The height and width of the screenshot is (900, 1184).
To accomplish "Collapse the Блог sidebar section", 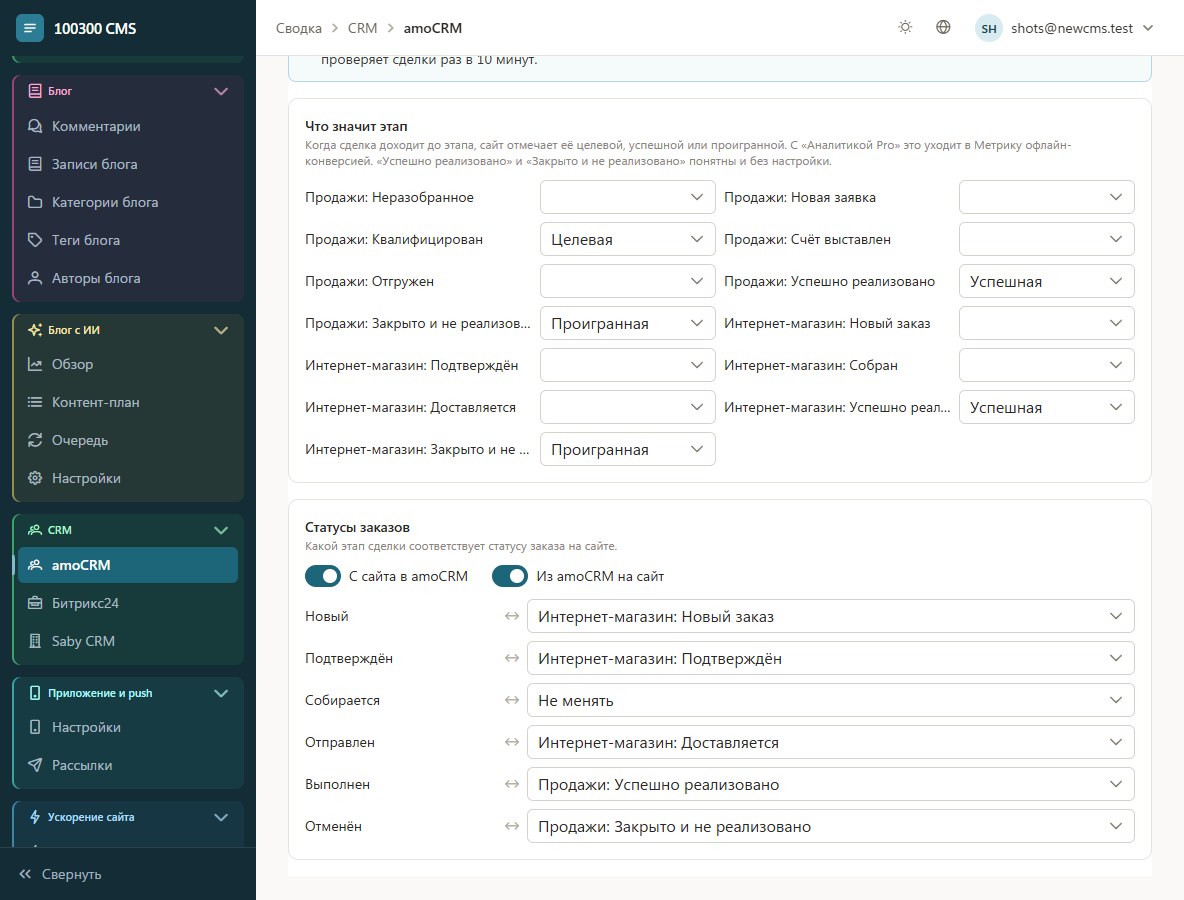I will pos(220,91).
